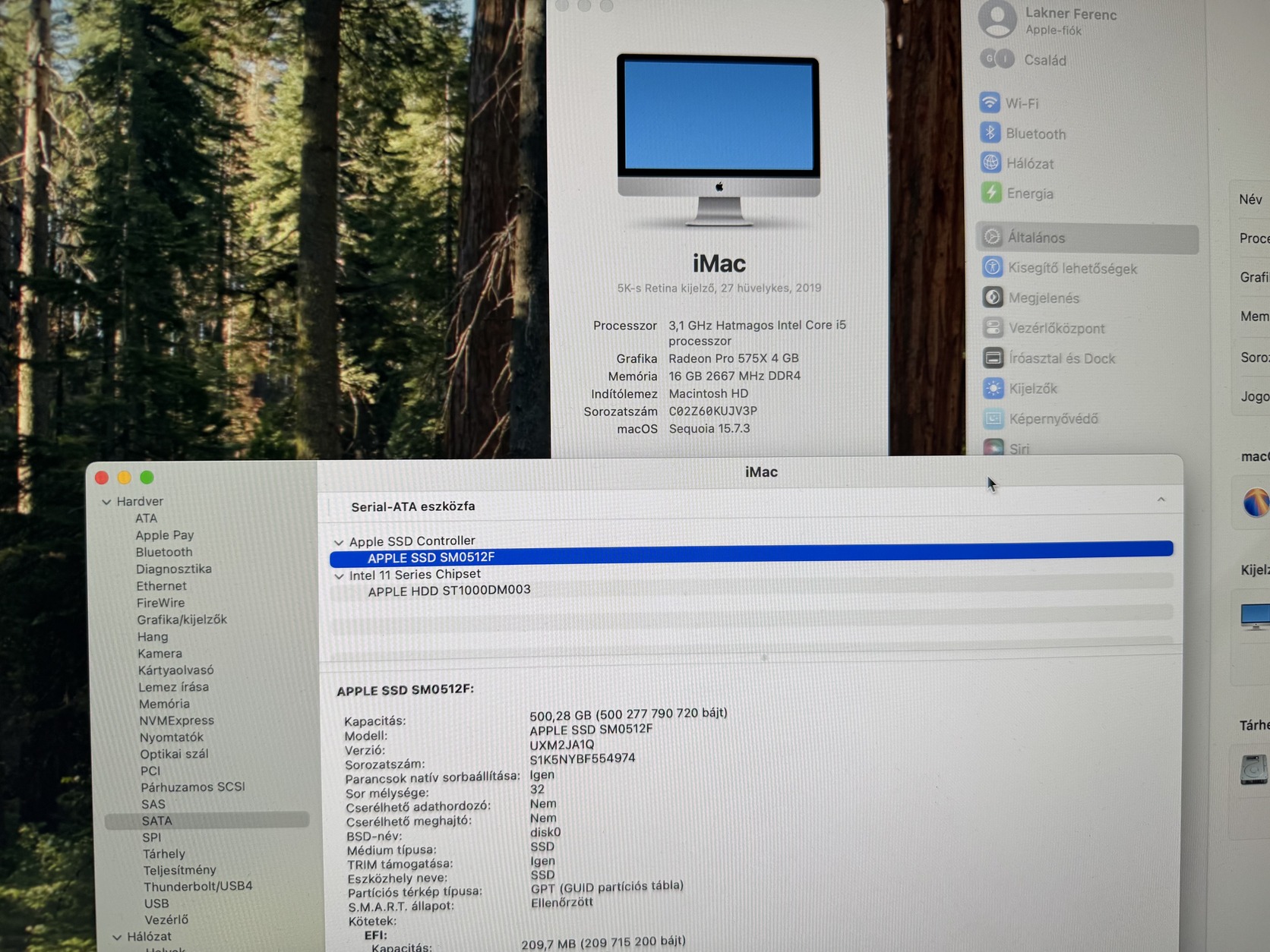Open NVMExpress in the Hardver list
The height and width of the screenshot is (952, 1270).
[176, 720]
